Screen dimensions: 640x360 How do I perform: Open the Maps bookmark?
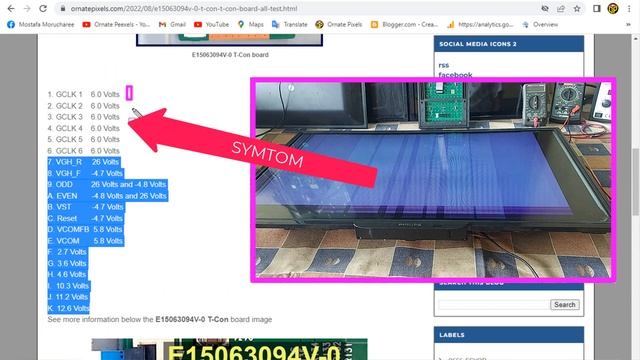coord(251,24)
